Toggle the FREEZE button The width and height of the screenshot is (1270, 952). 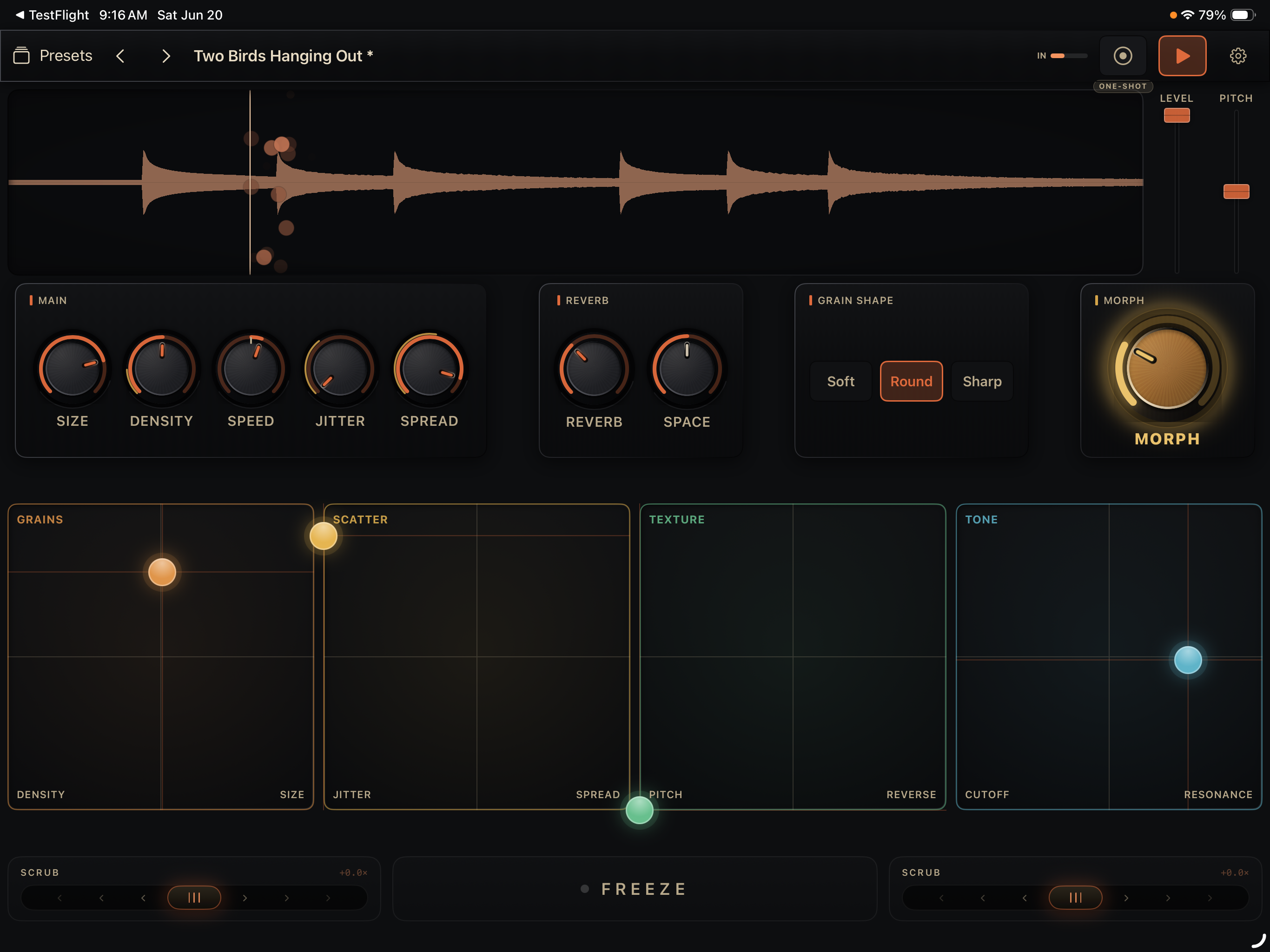click(635, 889)
